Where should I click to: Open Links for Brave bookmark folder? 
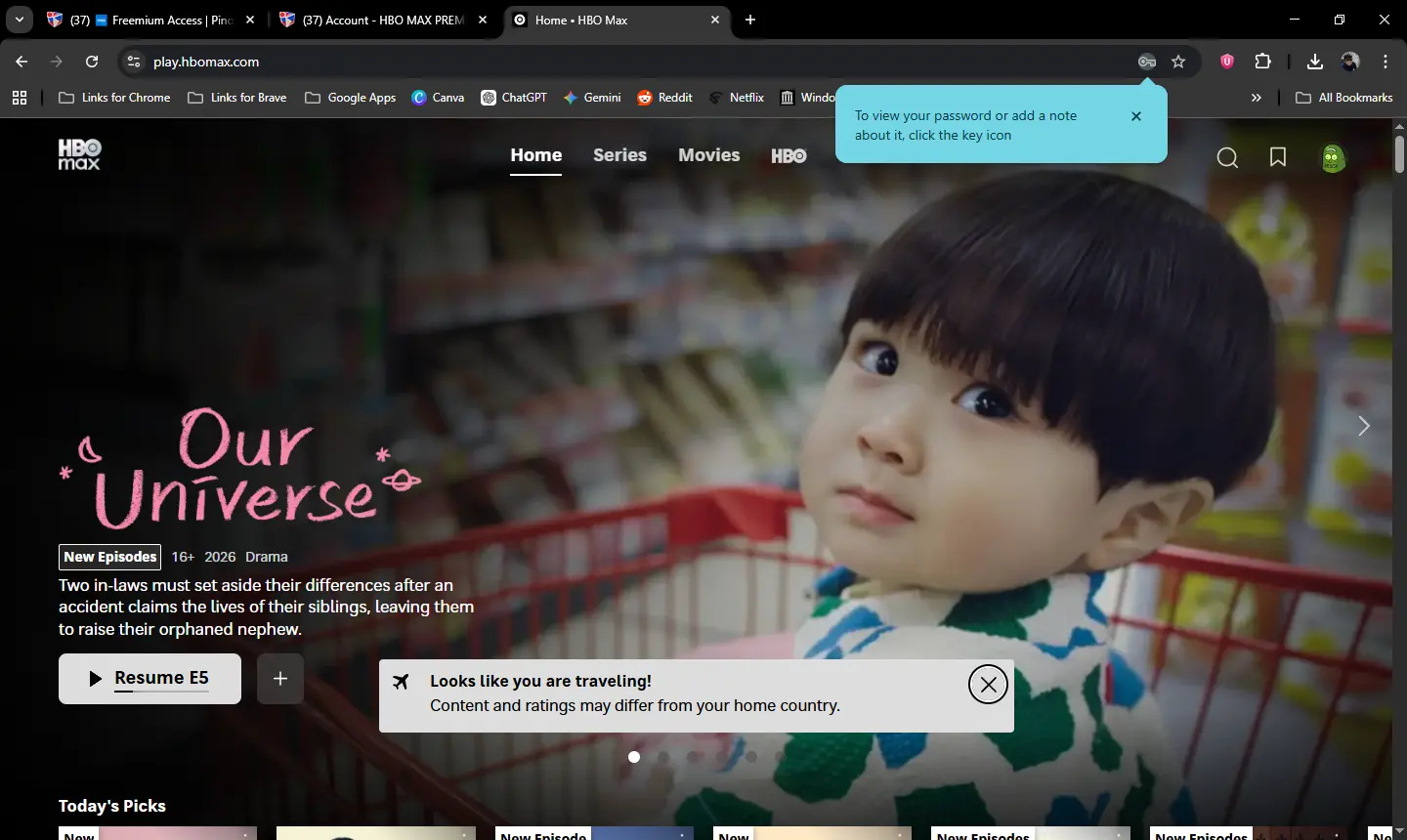click(x=237, y=98)
